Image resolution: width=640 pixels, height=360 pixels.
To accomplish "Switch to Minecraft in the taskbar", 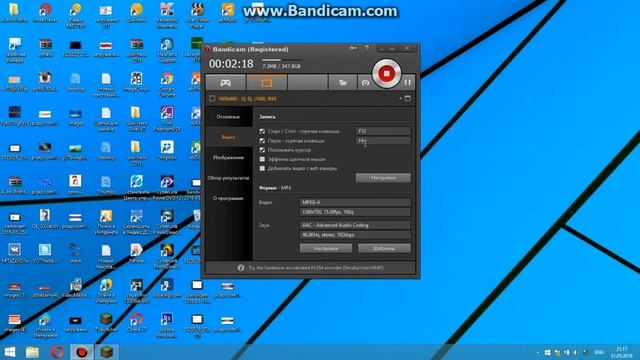I will (x=107, y=352).
